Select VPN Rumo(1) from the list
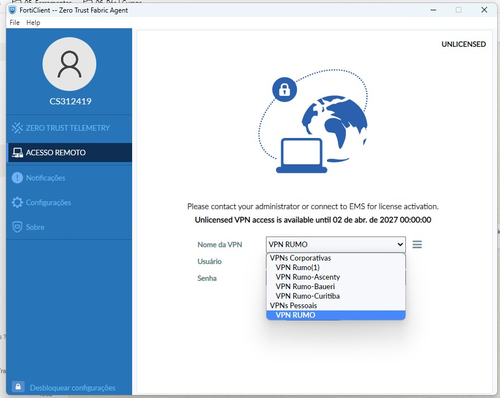500x398 pixels. click(x=336, y=267)
